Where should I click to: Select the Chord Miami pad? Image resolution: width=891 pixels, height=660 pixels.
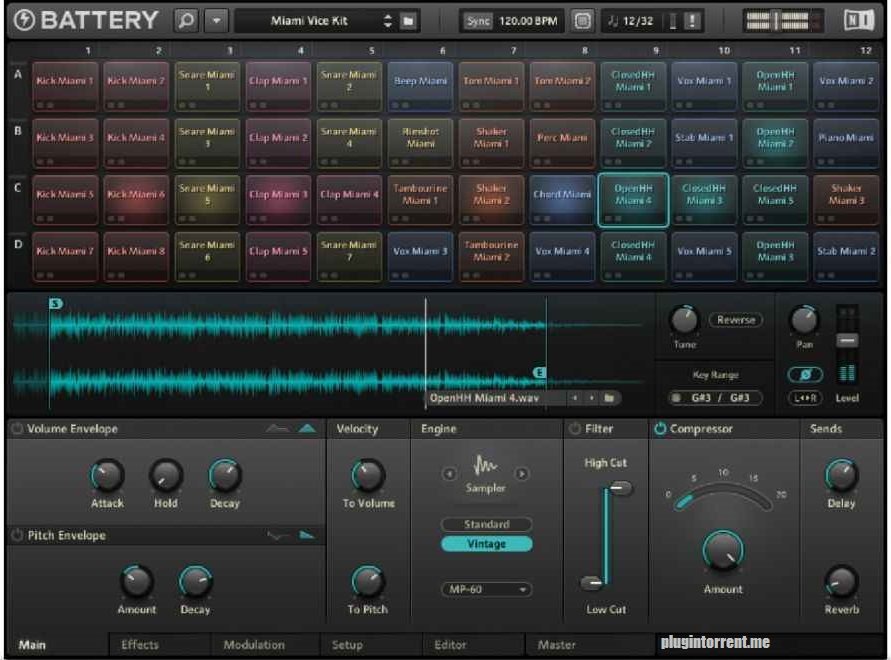pyautogui.click(x=562, y=200)
